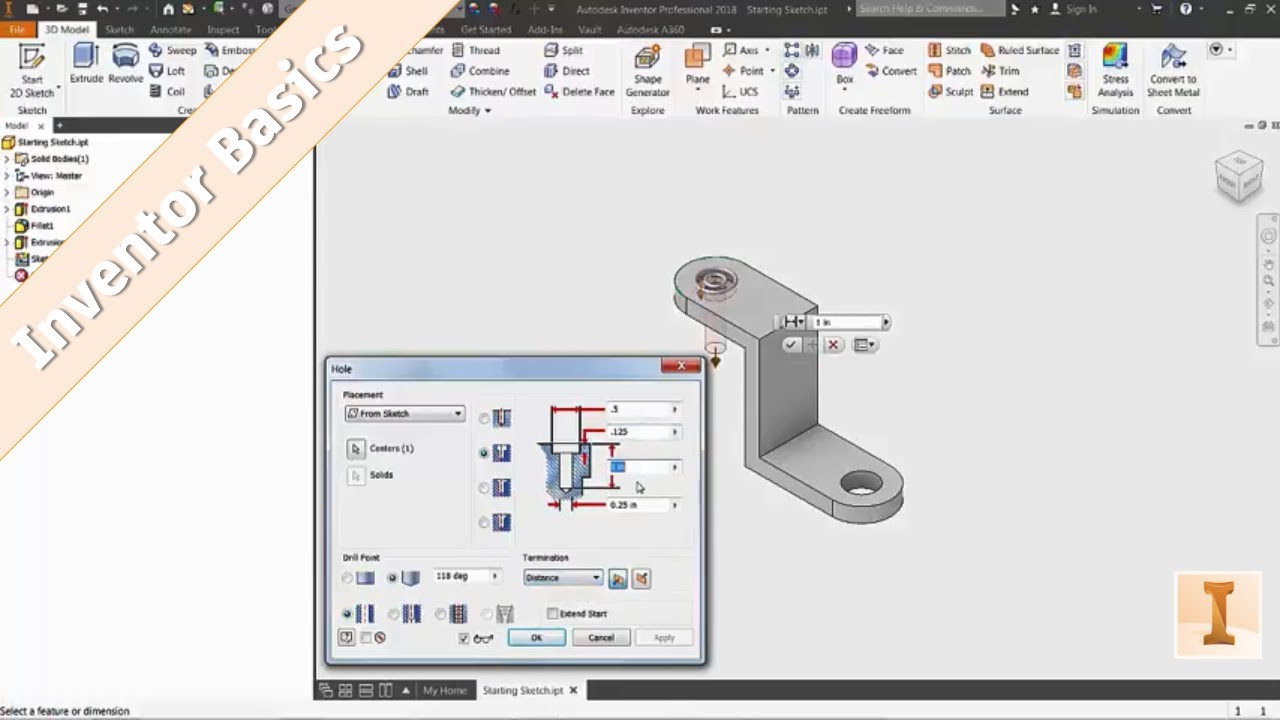
Task: Activate the Combine tool
Action: pos(480,71)
